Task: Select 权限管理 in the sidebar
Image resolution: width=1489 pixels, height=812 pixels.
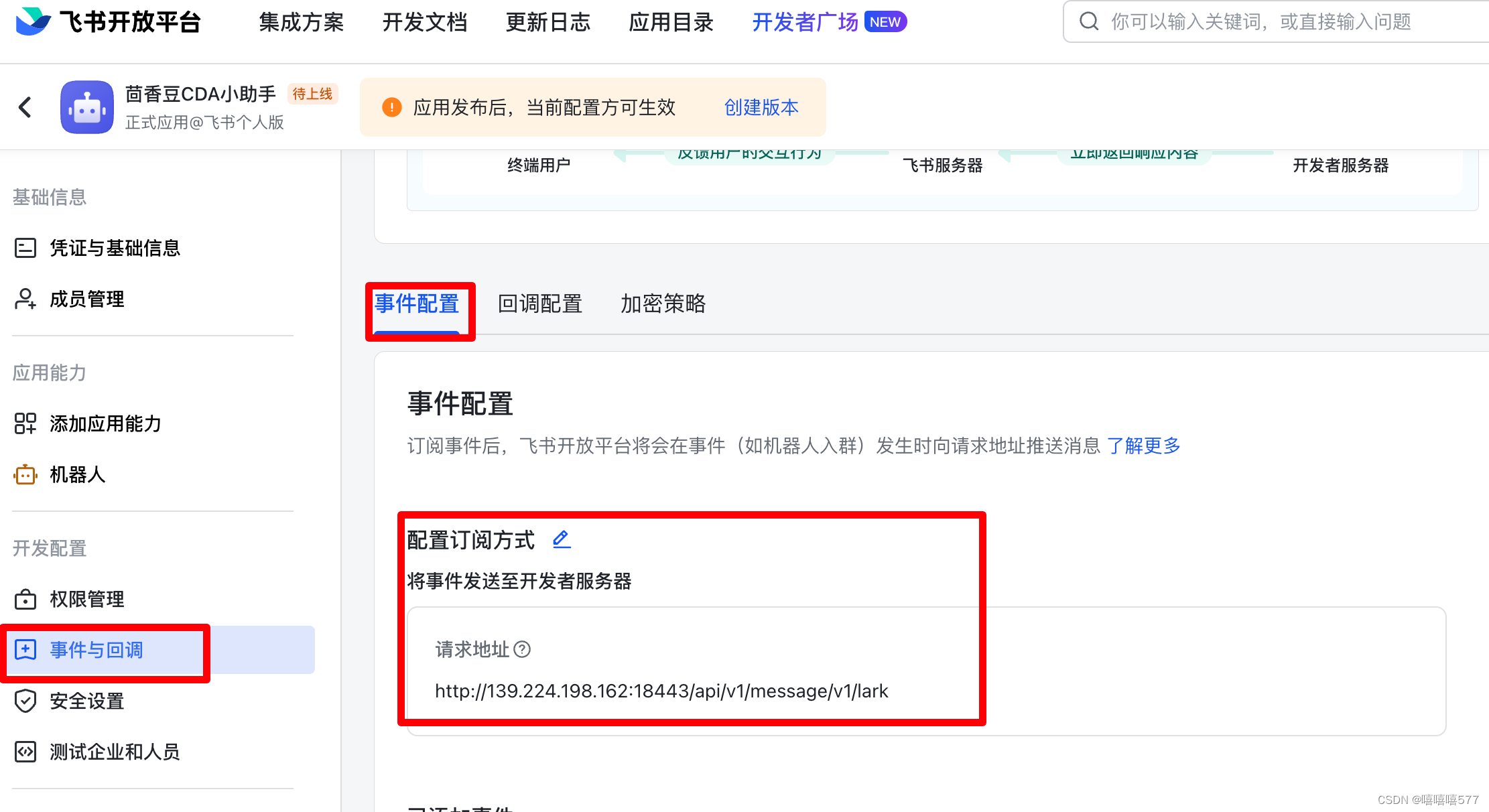Action: tap(86, 599)
